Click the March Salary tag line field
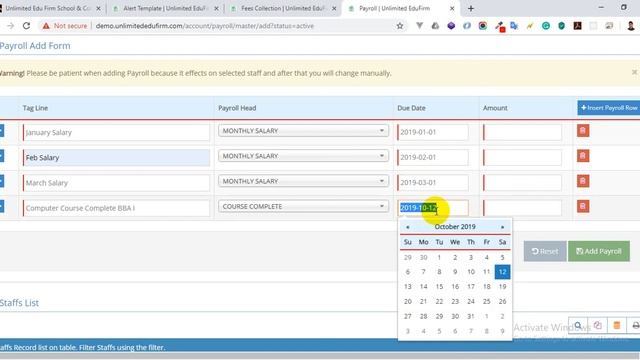The image size is (640, 360). pos(116,183)
